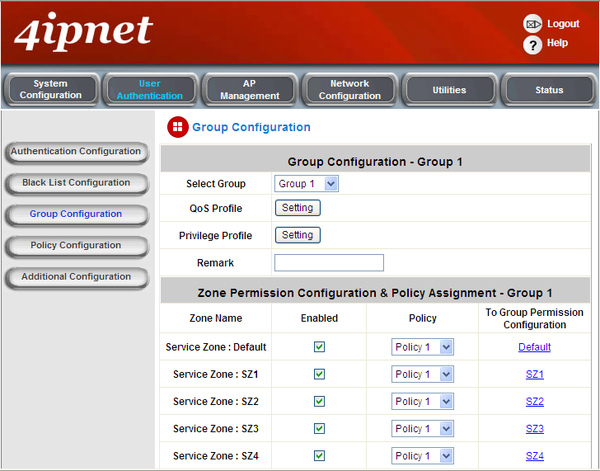Viewport: 600px width, 471px height.
Task: Uncheck Enabled for Service Zone Default
Action: (319, 347)
